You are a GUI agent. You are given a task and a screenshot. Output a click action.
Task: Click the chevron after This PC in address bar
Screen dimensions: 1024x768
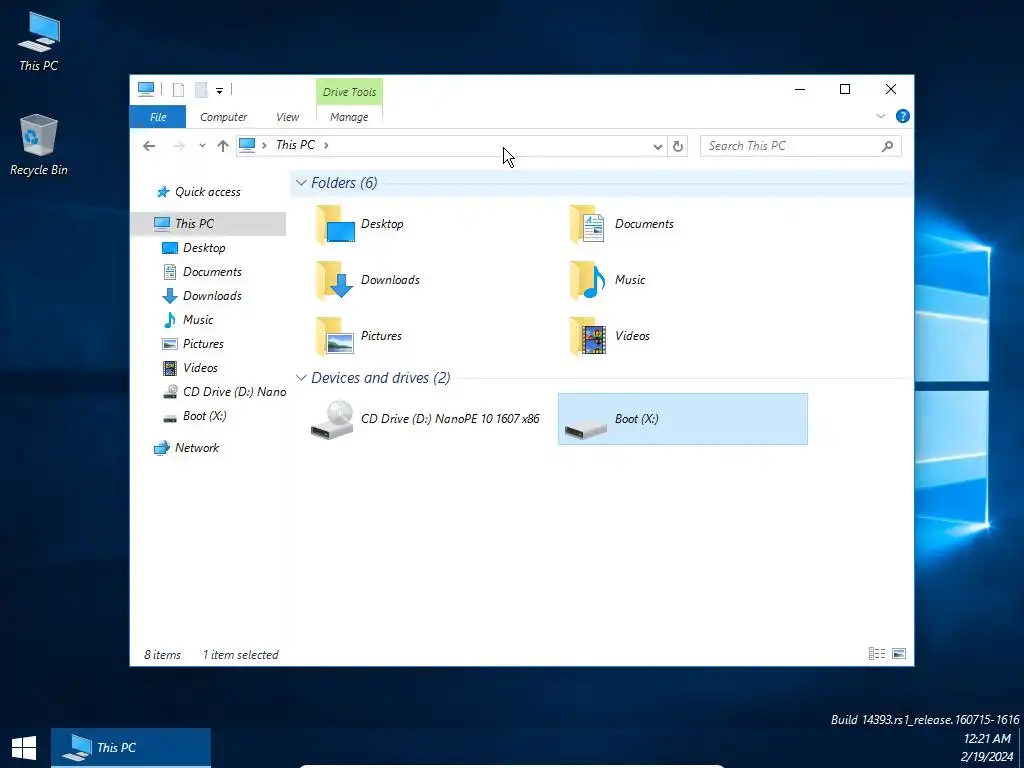click(x=326, y=146)
